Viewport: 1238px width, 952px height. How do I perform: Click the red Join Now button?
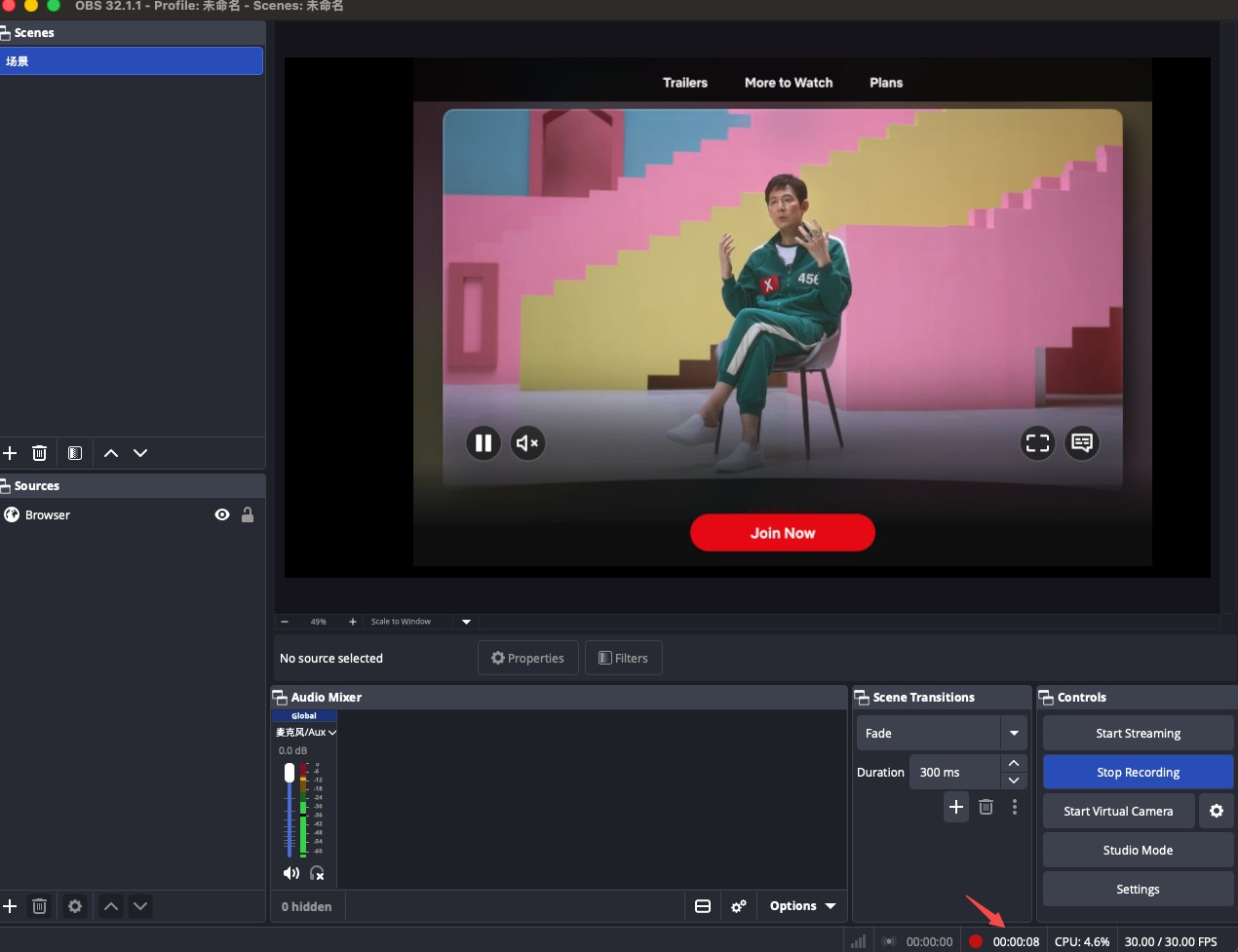point(783,533)
